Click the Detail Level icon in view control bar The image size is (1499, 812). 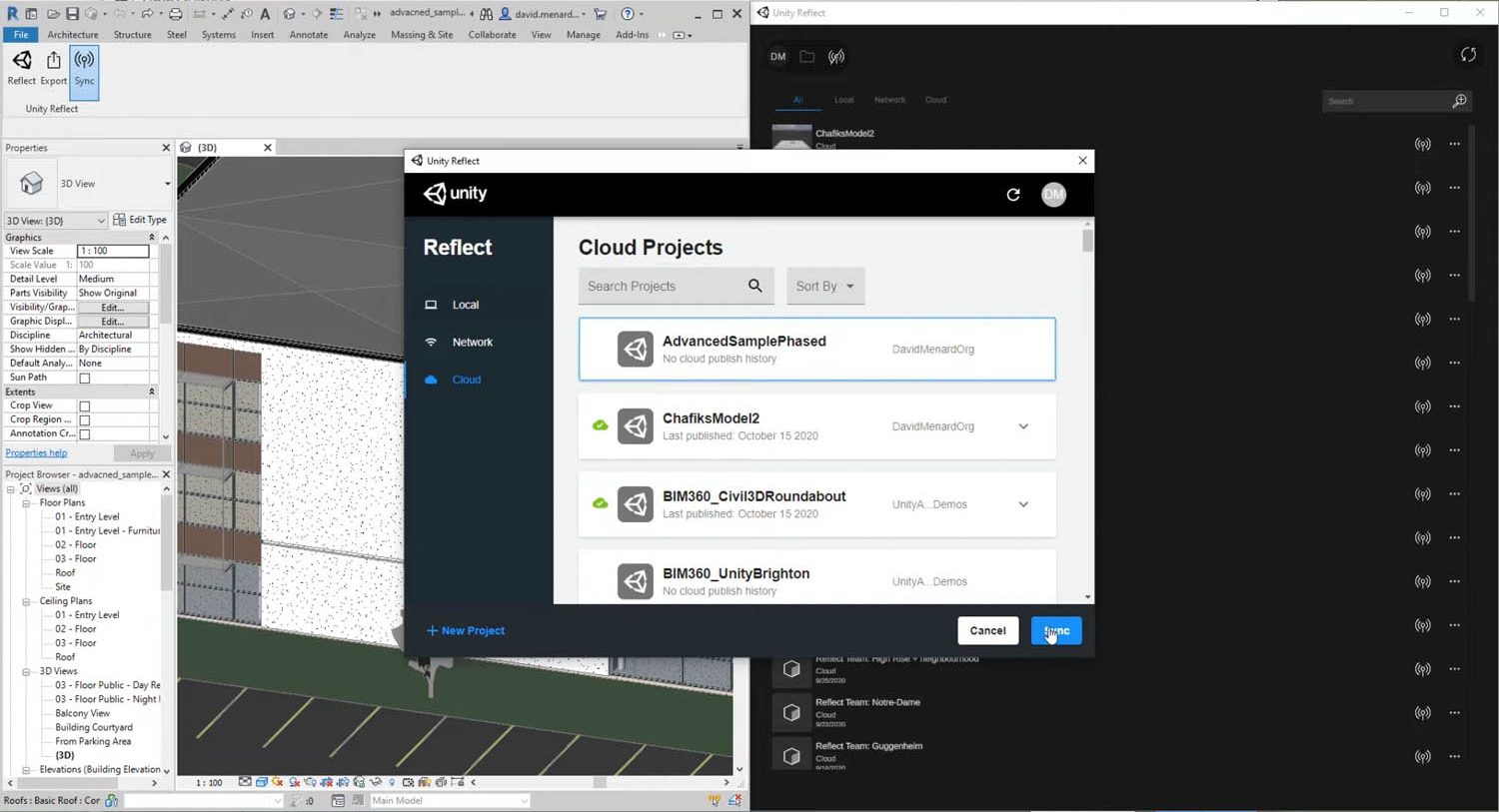pos(246,783)
